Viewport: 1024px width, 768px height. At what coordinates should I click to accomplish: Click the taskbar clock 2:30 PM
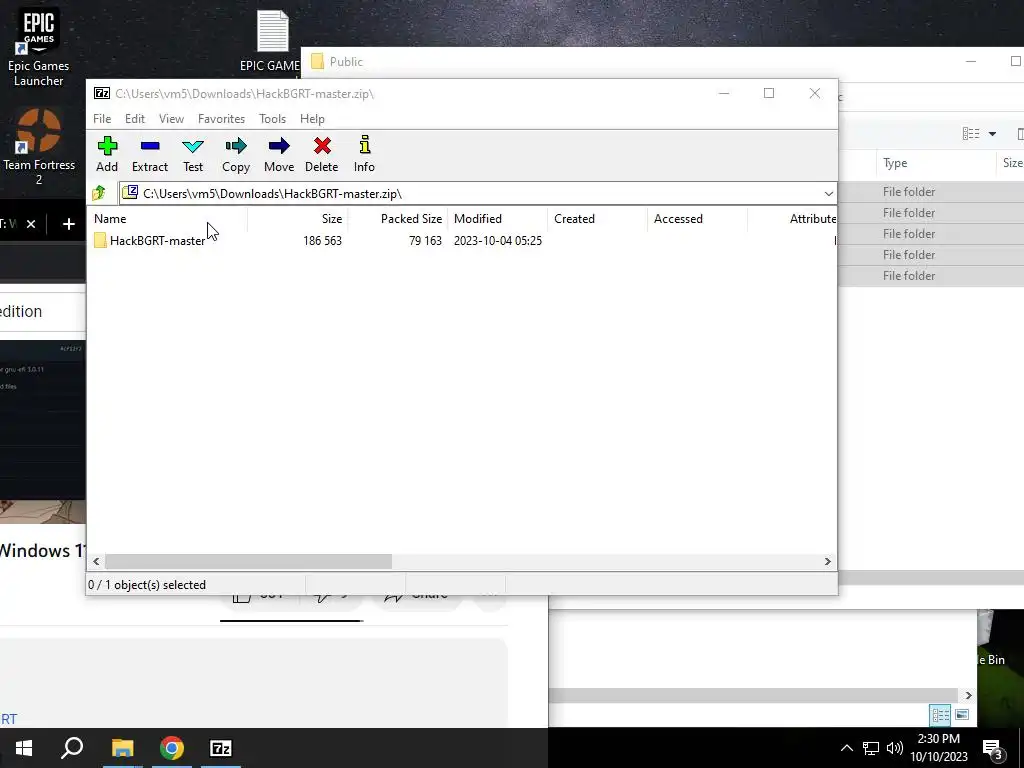click(938, 739)
